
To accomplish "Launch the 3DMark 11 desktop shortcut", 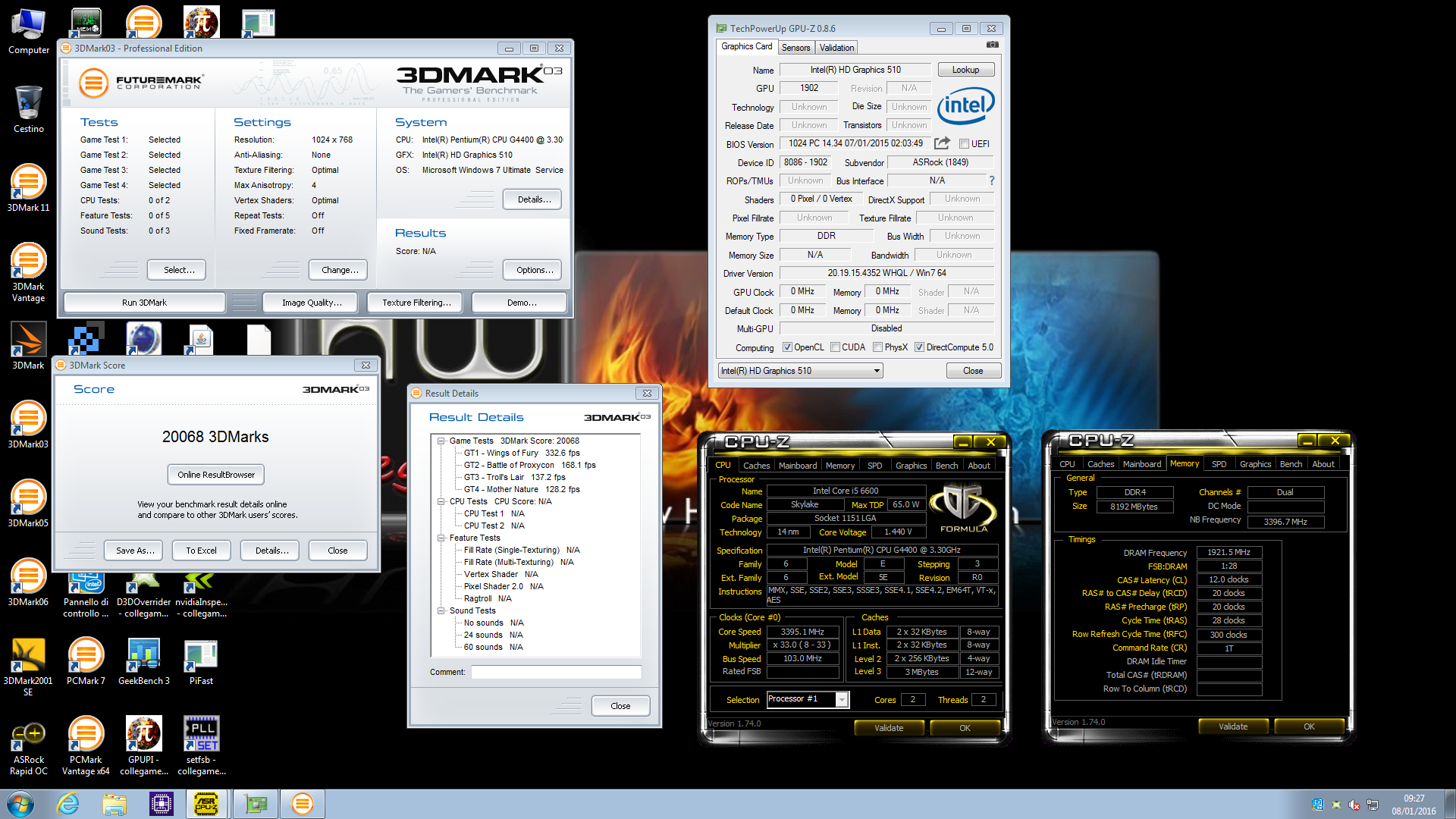I will [x=29, y=188].
